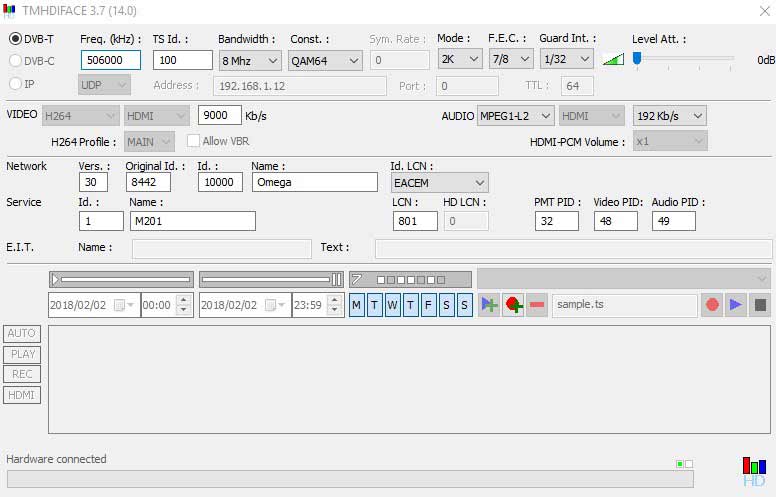The image size is (776, 497).
Task: Open the EACEM Id. LCN dropdown
Action: (440, 182)
